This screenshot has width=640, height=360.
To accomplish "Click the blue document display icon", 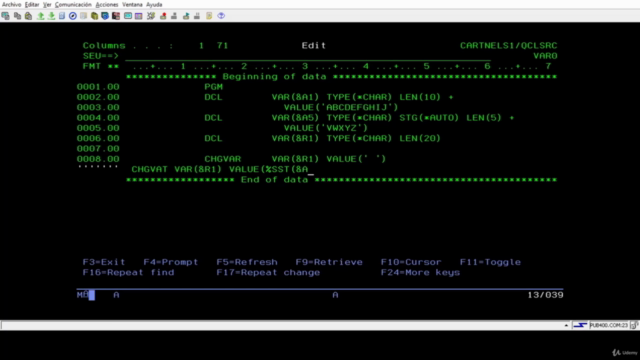I will pyautogui.click(x=62, y=16).
